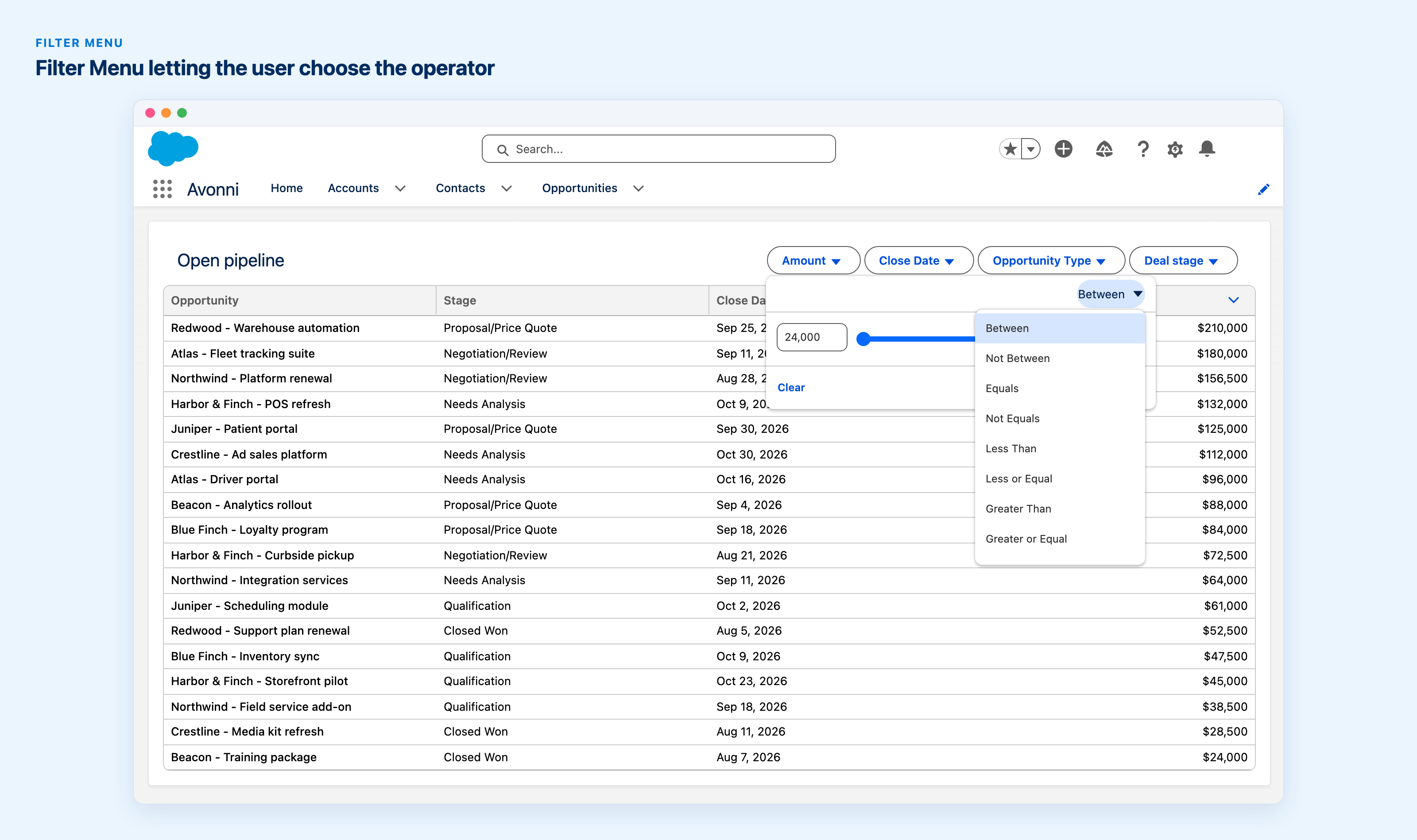Open the setup gear icon

pos(1175,150)
